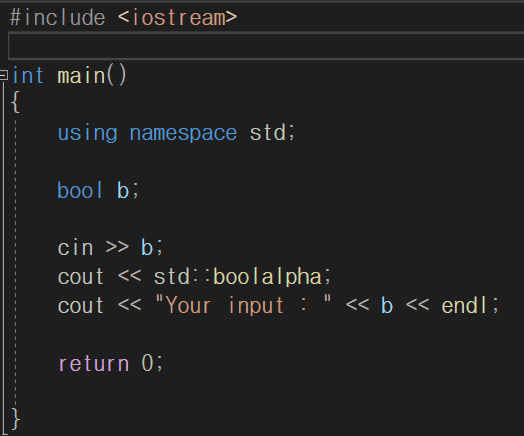The image size is (524, 436).
Task: Click the std identifier after namespace
Action: [x=268, y=133]
